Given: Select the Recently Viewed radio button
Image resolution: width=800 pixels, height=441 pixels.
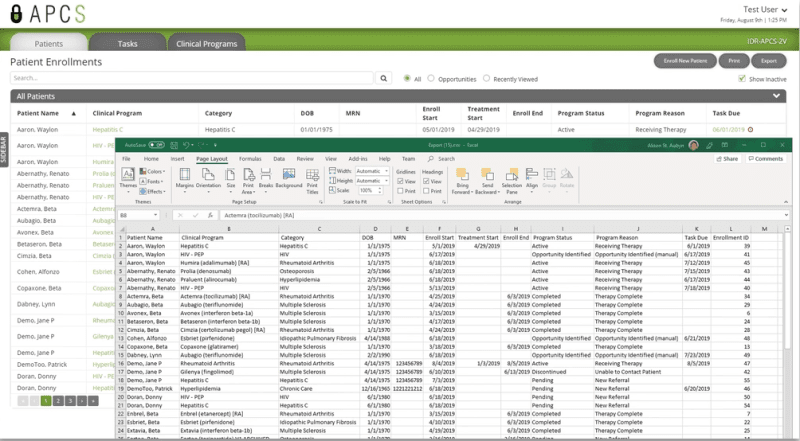Looking at the screenshot, I should [x=486, y=78].
